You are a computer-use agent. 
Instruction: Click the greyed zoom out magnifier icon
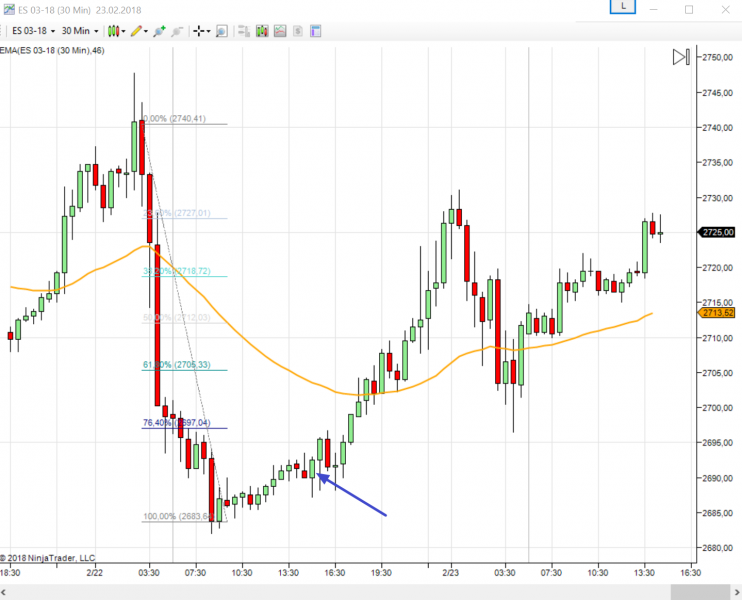(x=177, y=31)
